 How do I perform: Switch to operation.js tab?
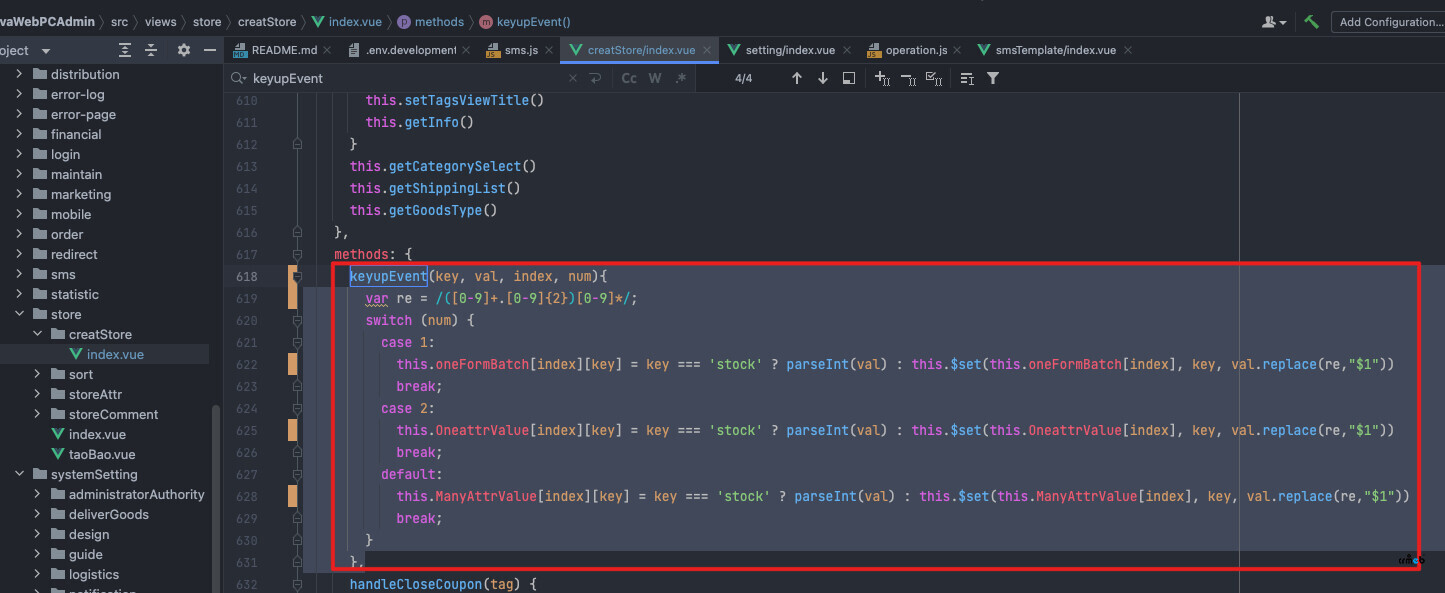pos(916,50)
